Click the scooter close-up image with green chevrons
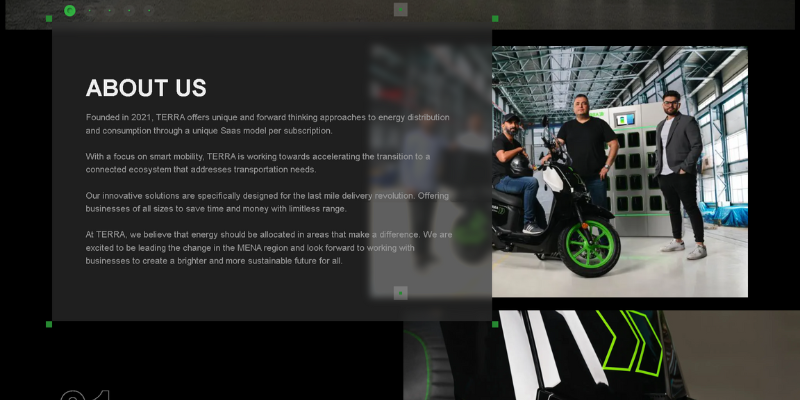This screenshot has height=400, width=800. coord(602,355)
